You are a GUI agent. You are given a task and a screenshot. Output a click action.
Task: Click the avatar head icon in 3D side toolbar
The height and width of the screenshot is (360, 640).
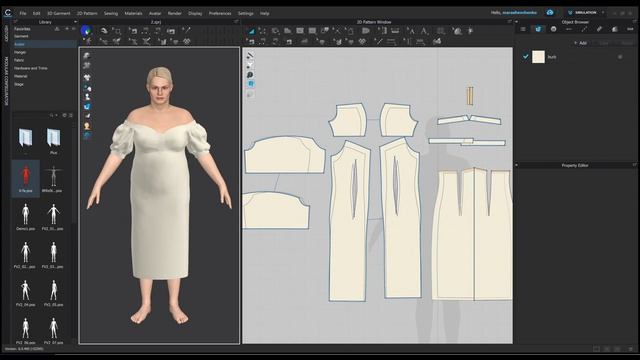tap(87, 126)
